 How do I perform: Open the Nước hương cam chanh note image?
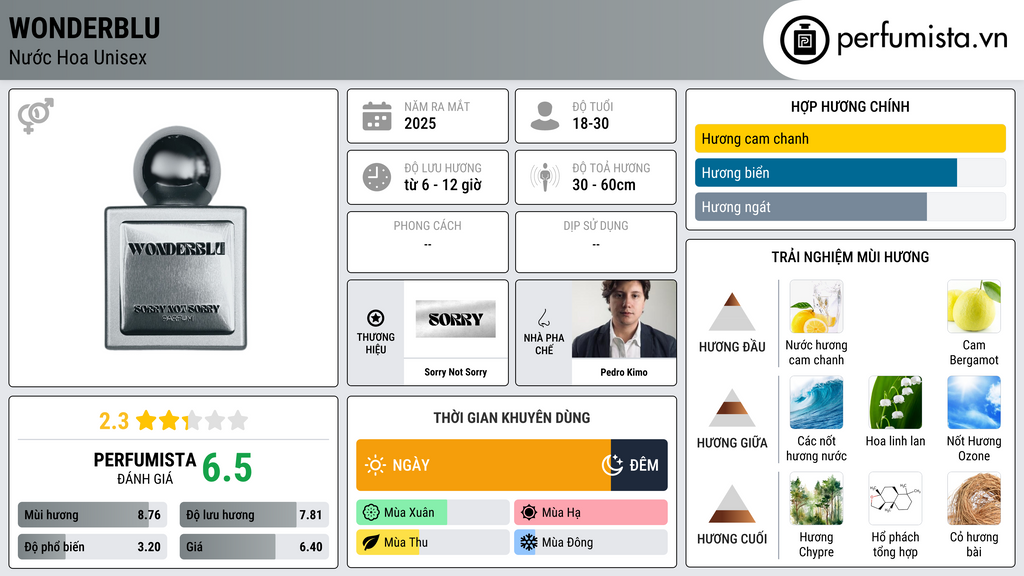(816, 307)
